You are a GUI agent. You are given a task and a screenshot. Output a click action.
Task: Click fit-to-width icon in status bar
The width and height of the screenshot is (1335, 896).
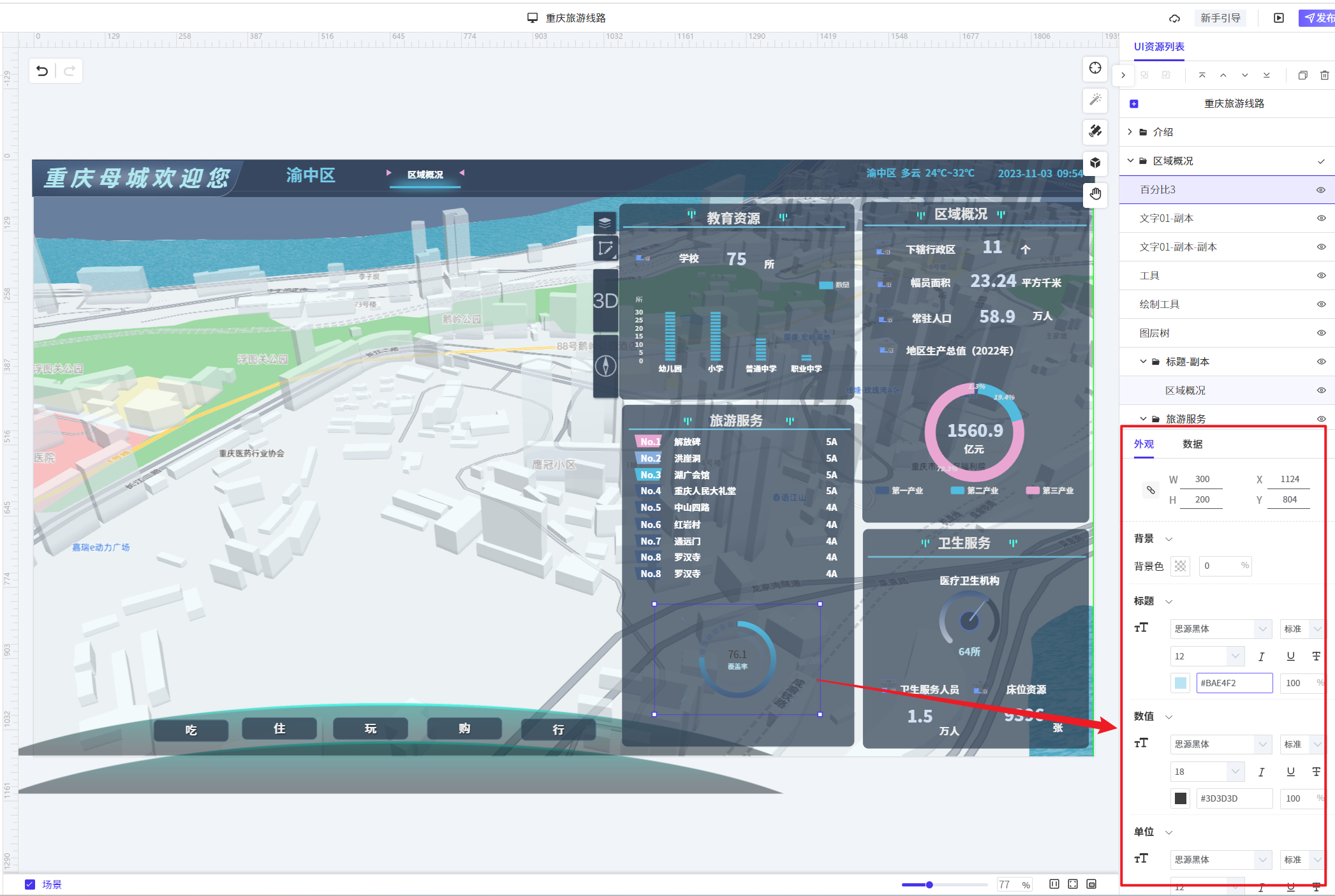(1054, 884)
